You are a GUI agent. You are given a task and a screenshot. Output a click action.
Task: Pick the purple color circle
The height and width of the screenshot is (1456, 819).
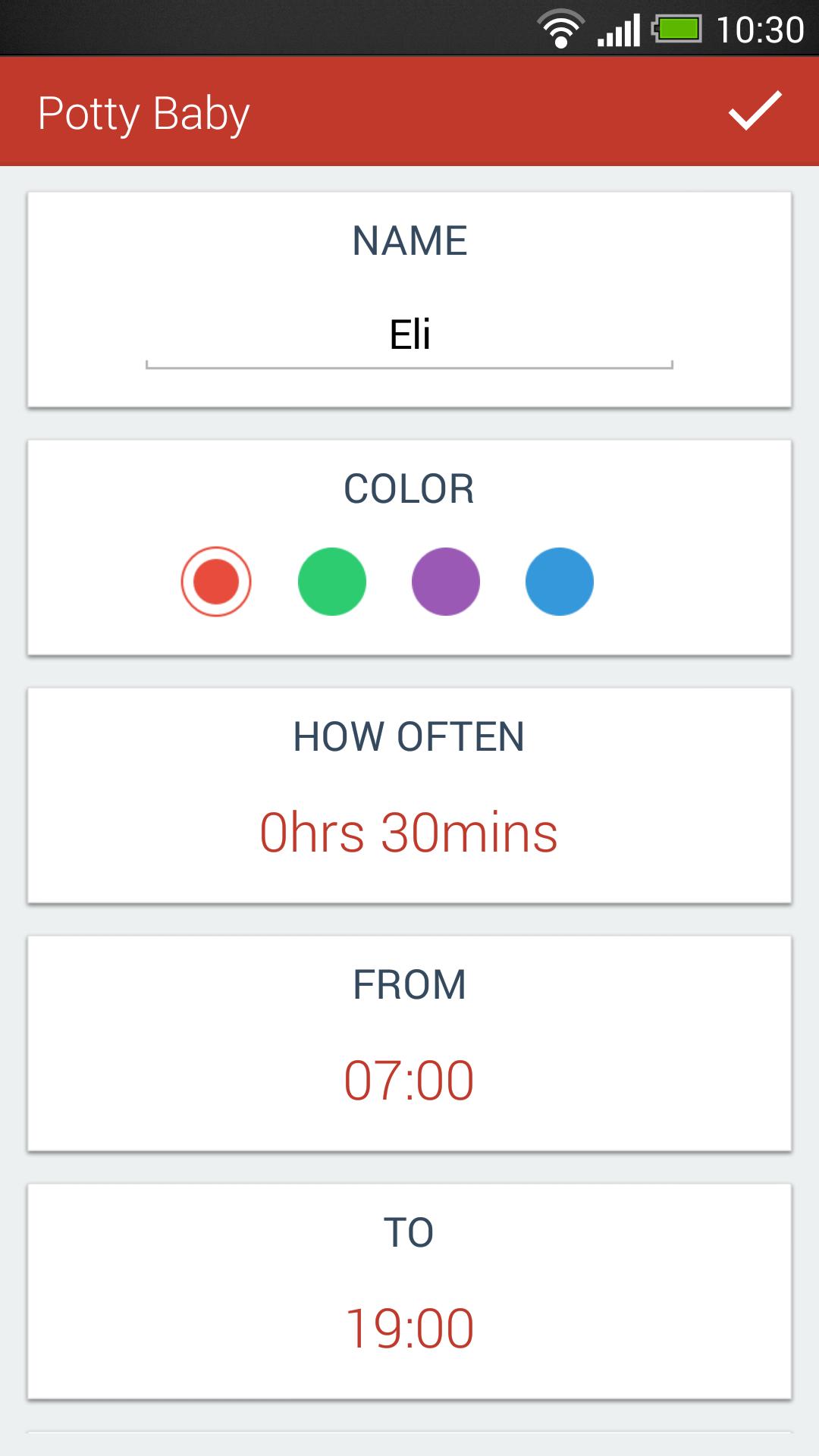click(x=446, y=582)
